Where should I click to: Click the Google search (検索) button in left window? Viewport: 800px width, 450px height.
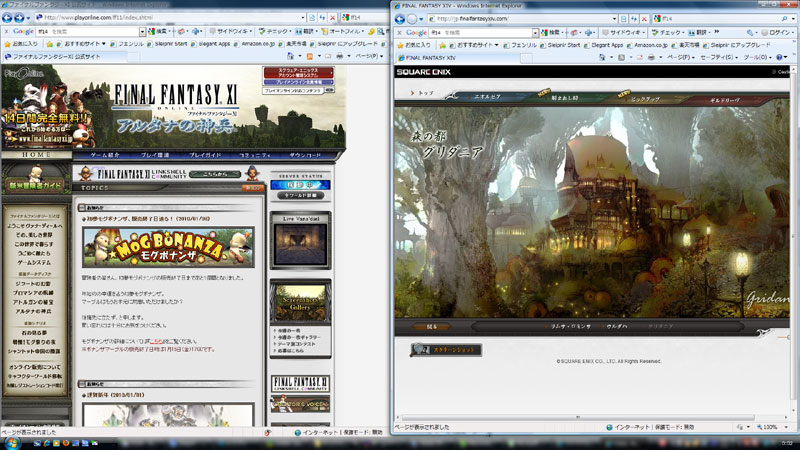click(x=158, y=31)
